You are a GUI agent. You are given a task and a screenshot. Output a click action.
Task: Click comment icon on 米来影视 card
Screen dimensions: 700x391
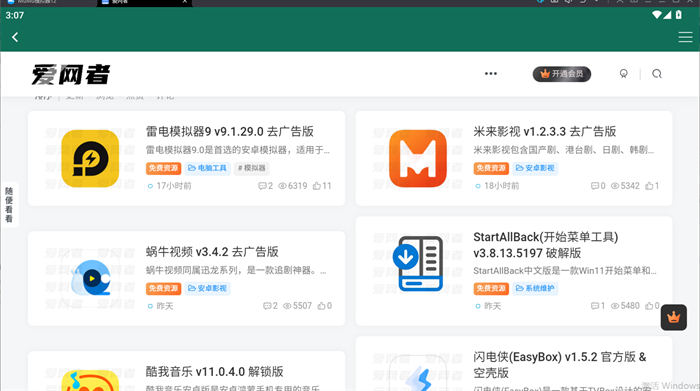pos(595,186)
